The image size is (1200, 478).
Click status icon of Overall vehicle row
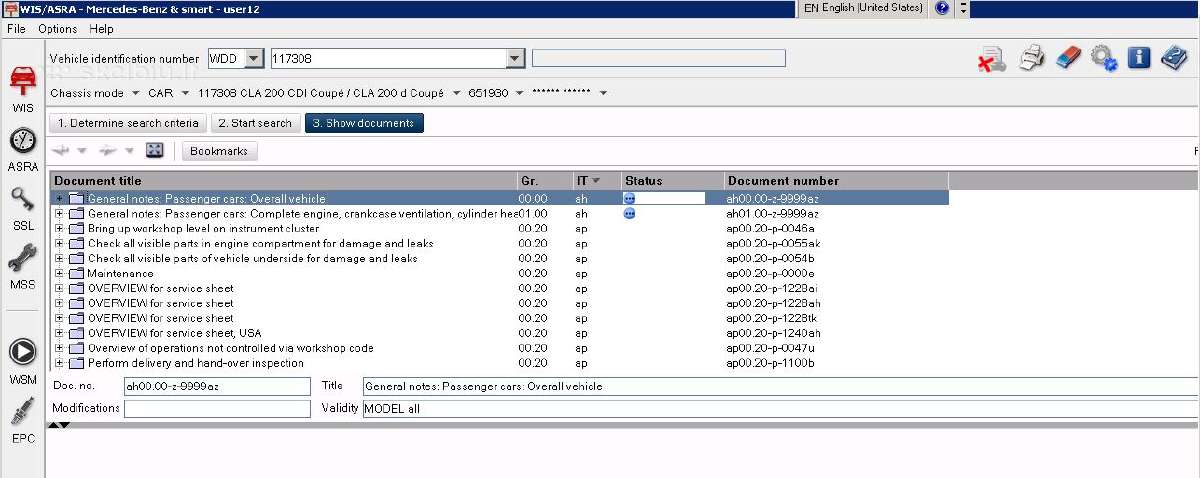pos(629,199)
